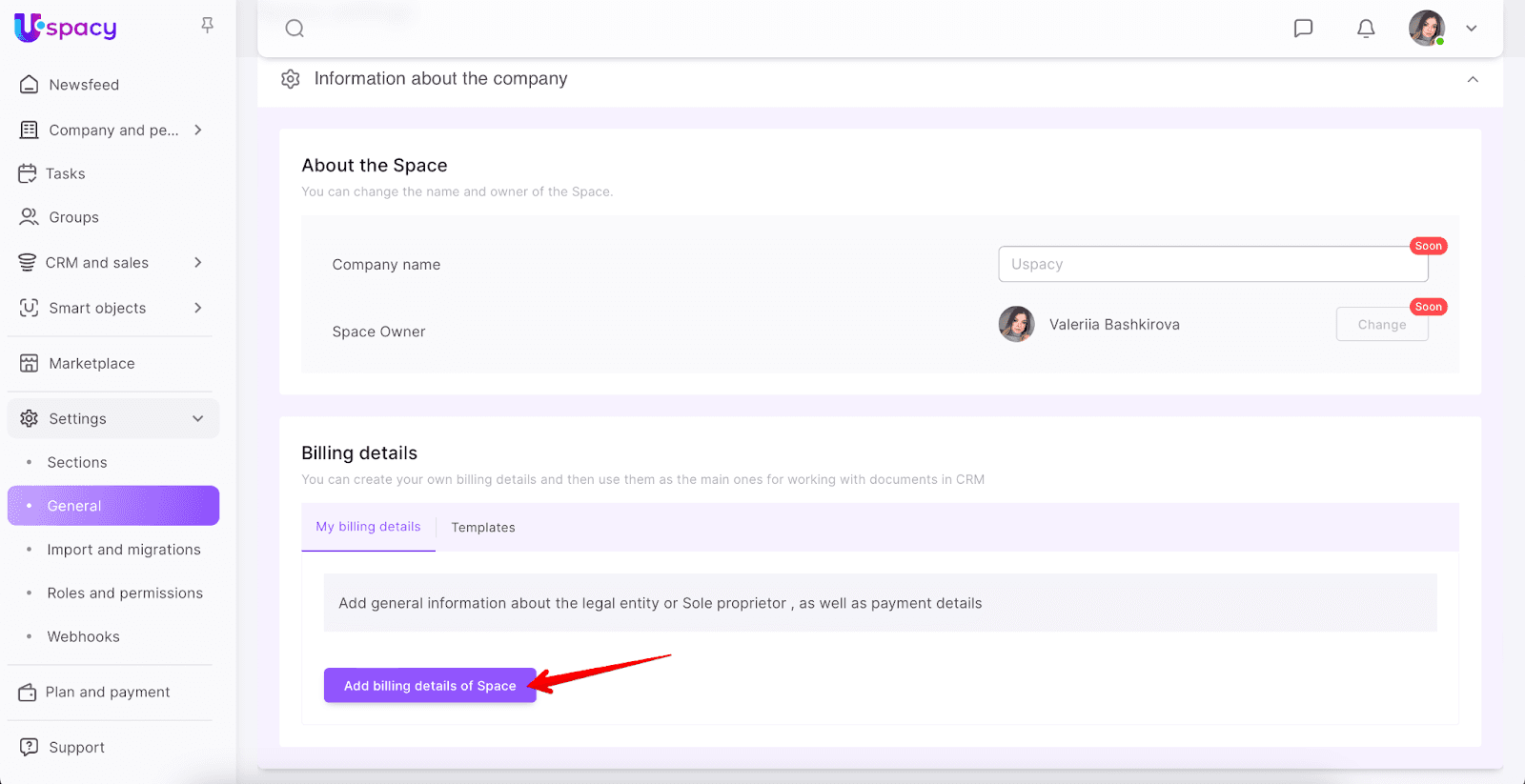Open notifications bell icon
The image size is (1525, 784).
coord(1366,29)
